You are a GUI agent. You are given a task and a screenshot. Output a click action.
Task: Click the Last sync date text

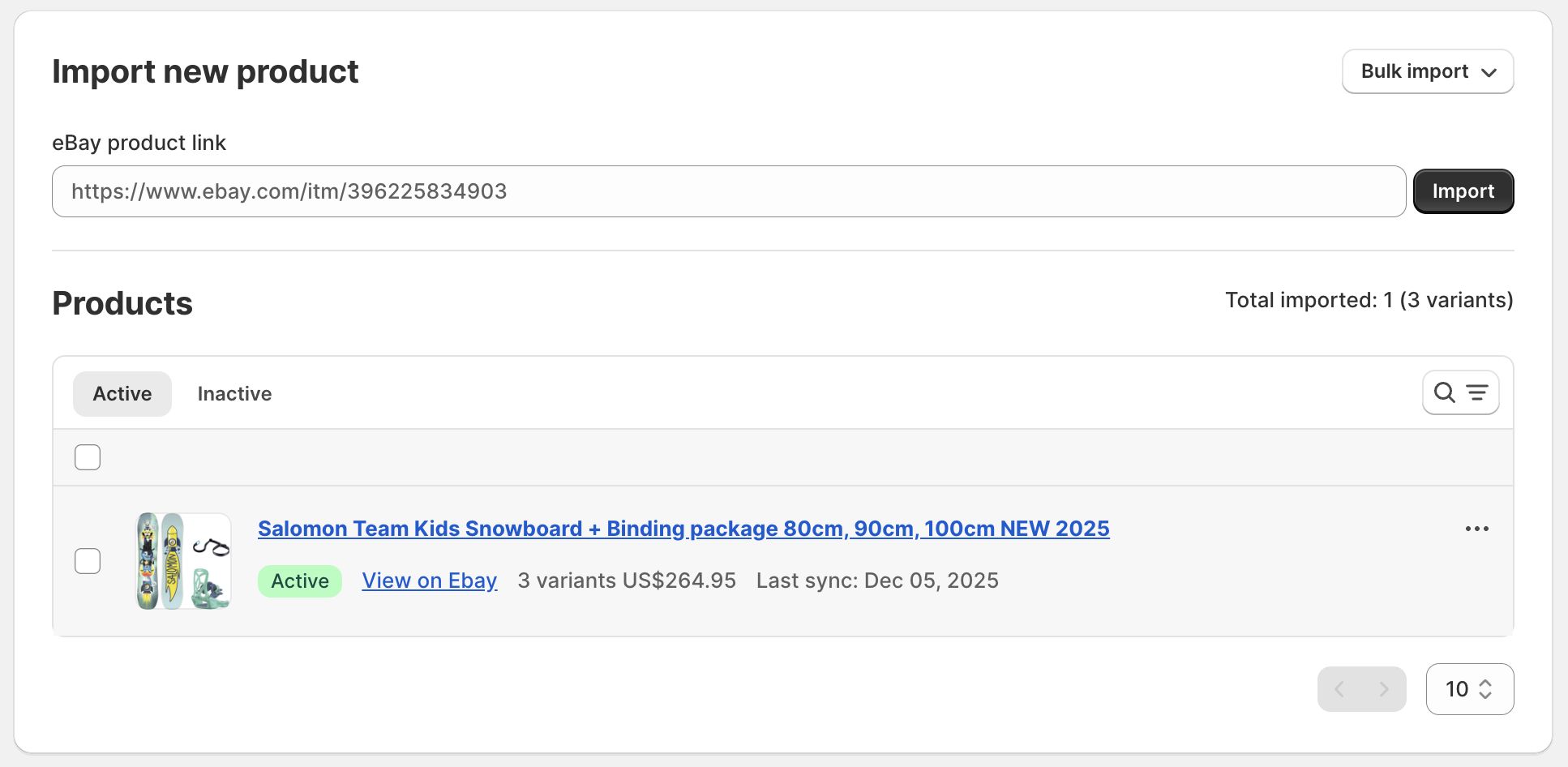[877, 581]
